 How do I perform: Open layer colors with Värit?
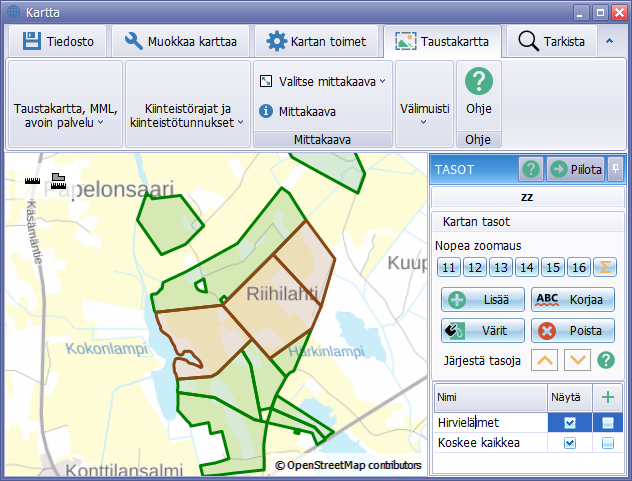[483, 331]
